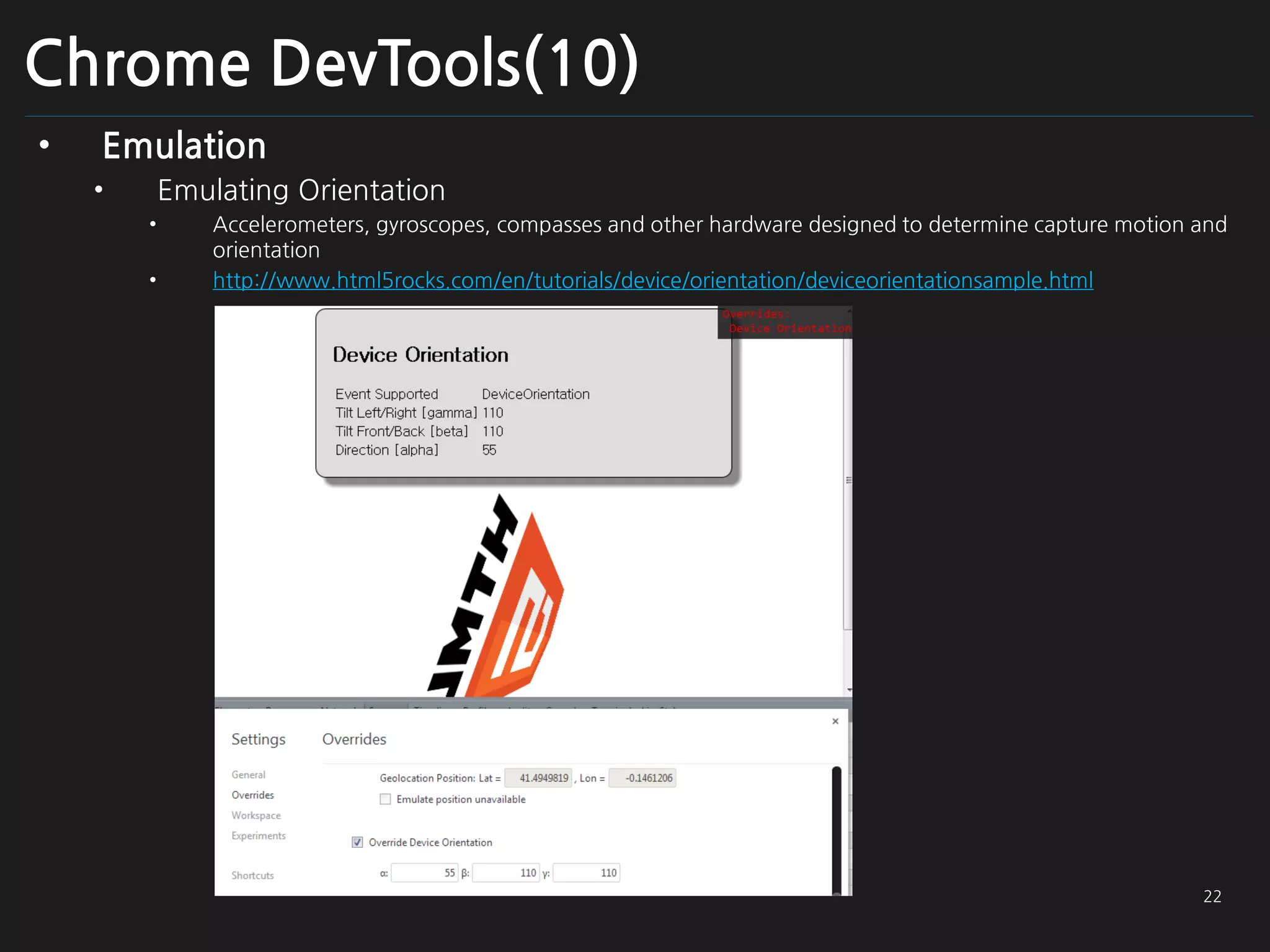
Task: Click the red Overrides Device Orientation badge
Action: [785, 322]
